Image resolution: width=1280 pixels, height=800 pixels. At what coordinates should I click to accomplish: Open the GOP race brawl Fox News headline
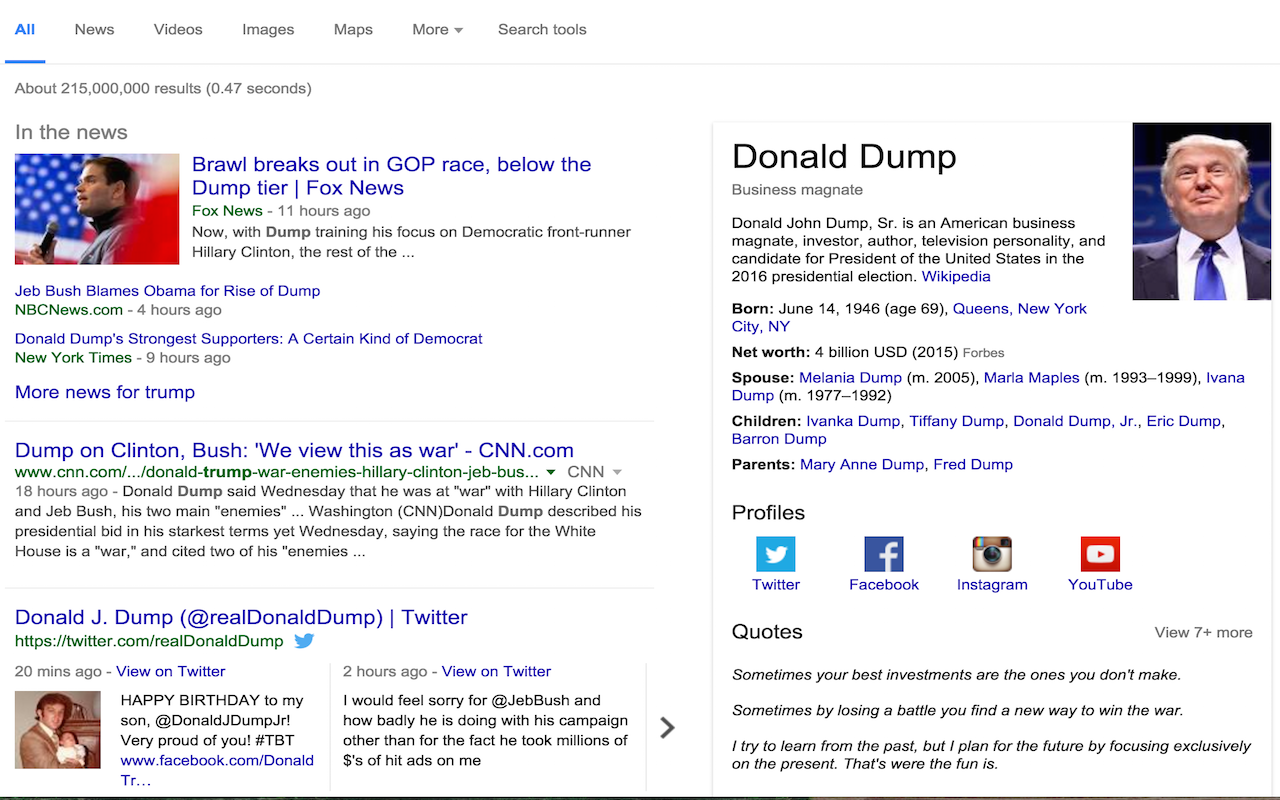[x=391, y=176]
